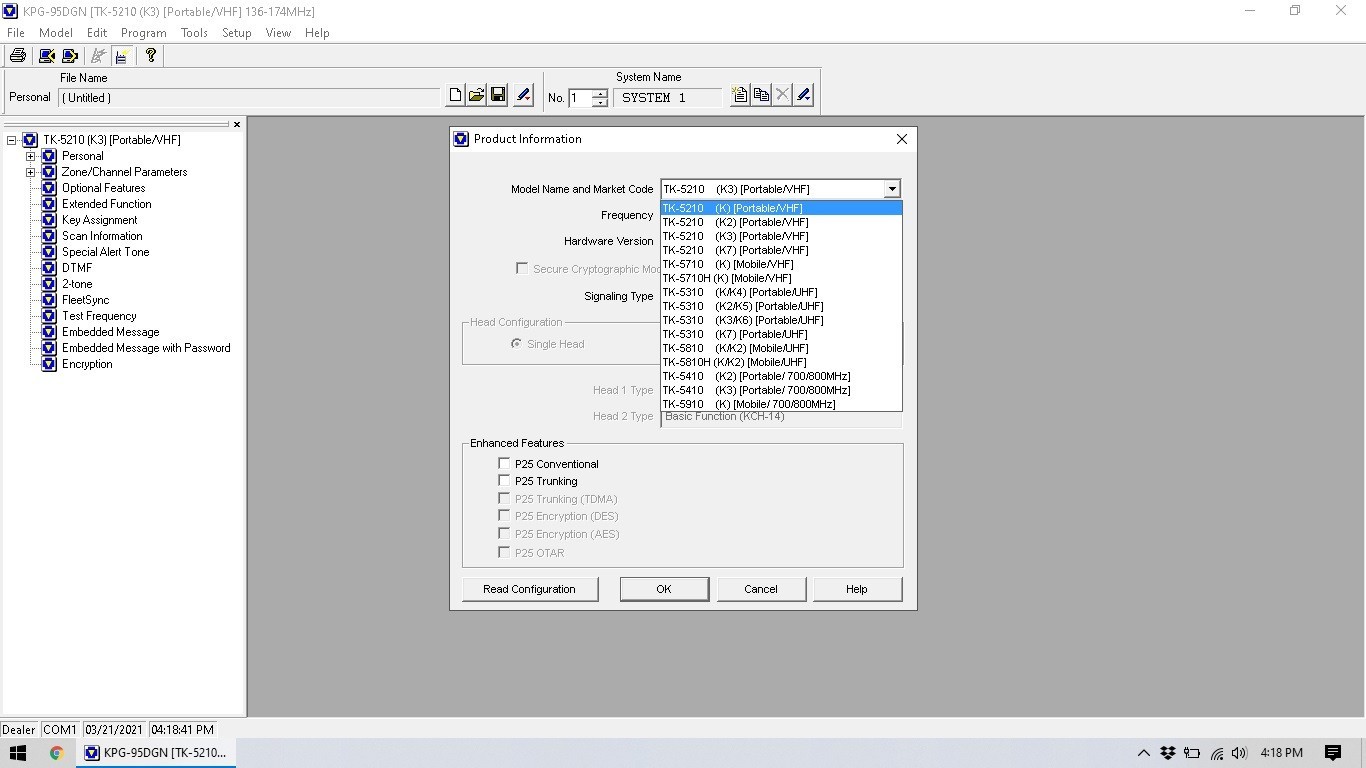Image resolution: width=1366 pixels, height=768 pixels.
Task: Click the Read Data from Radio icon
Action: (46, 56)
